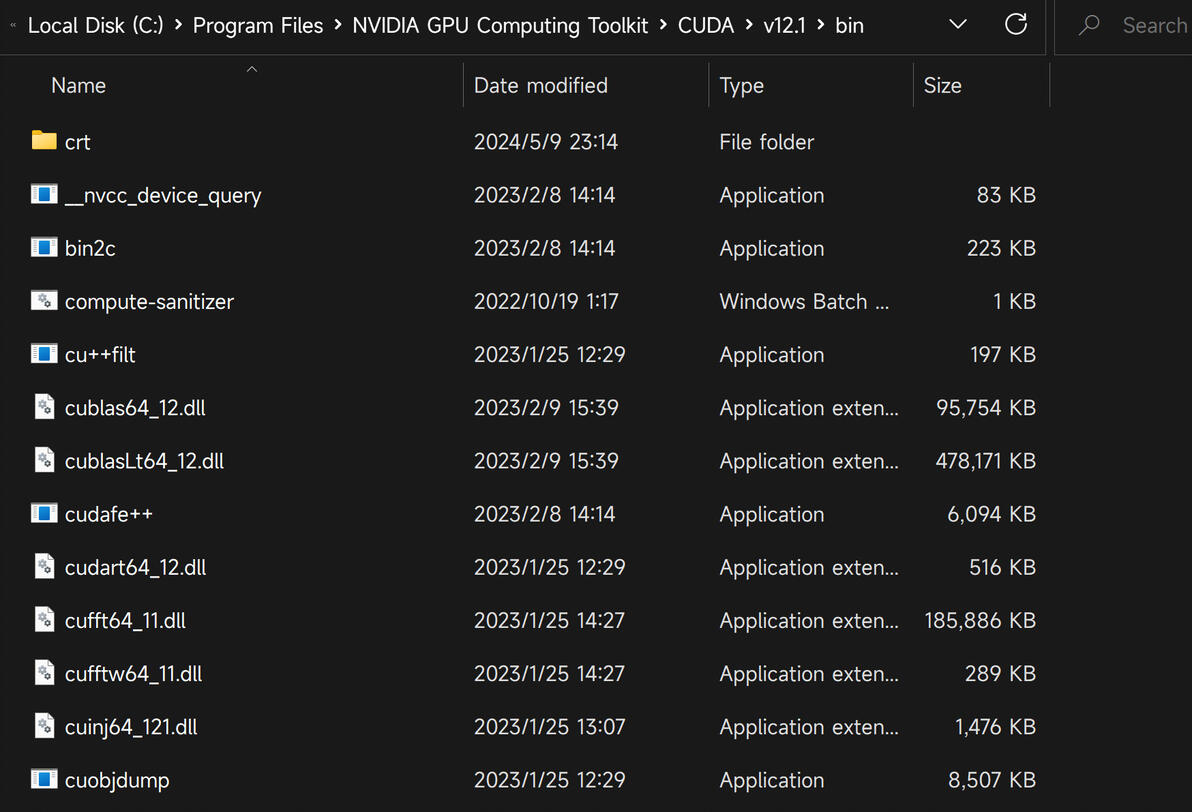This screenshot has height=812, width=1192.
Task: Click the bin2c application icon
Action: point(44,247)
